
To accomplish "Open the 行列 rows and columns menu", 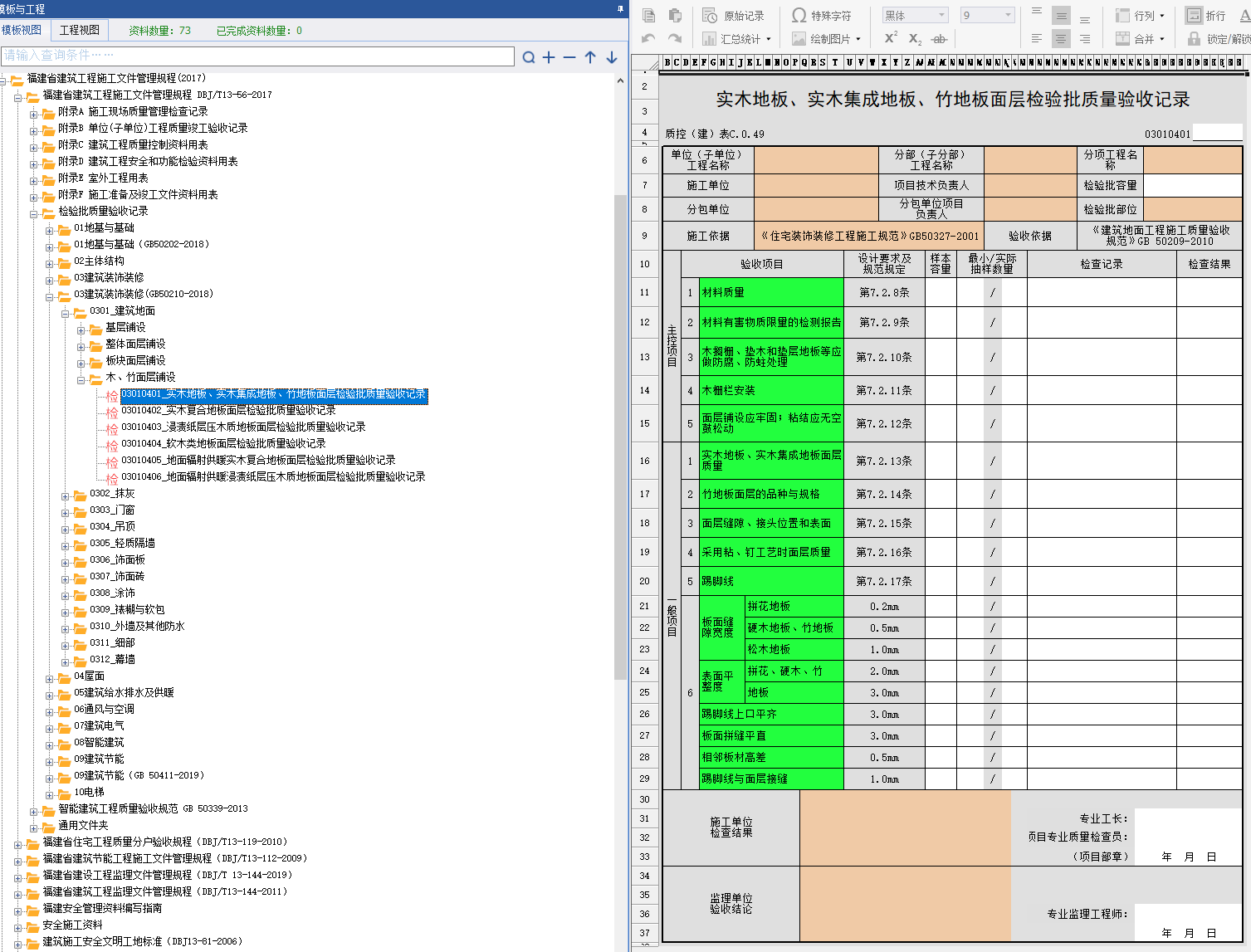I will (x=1140, y=16).
